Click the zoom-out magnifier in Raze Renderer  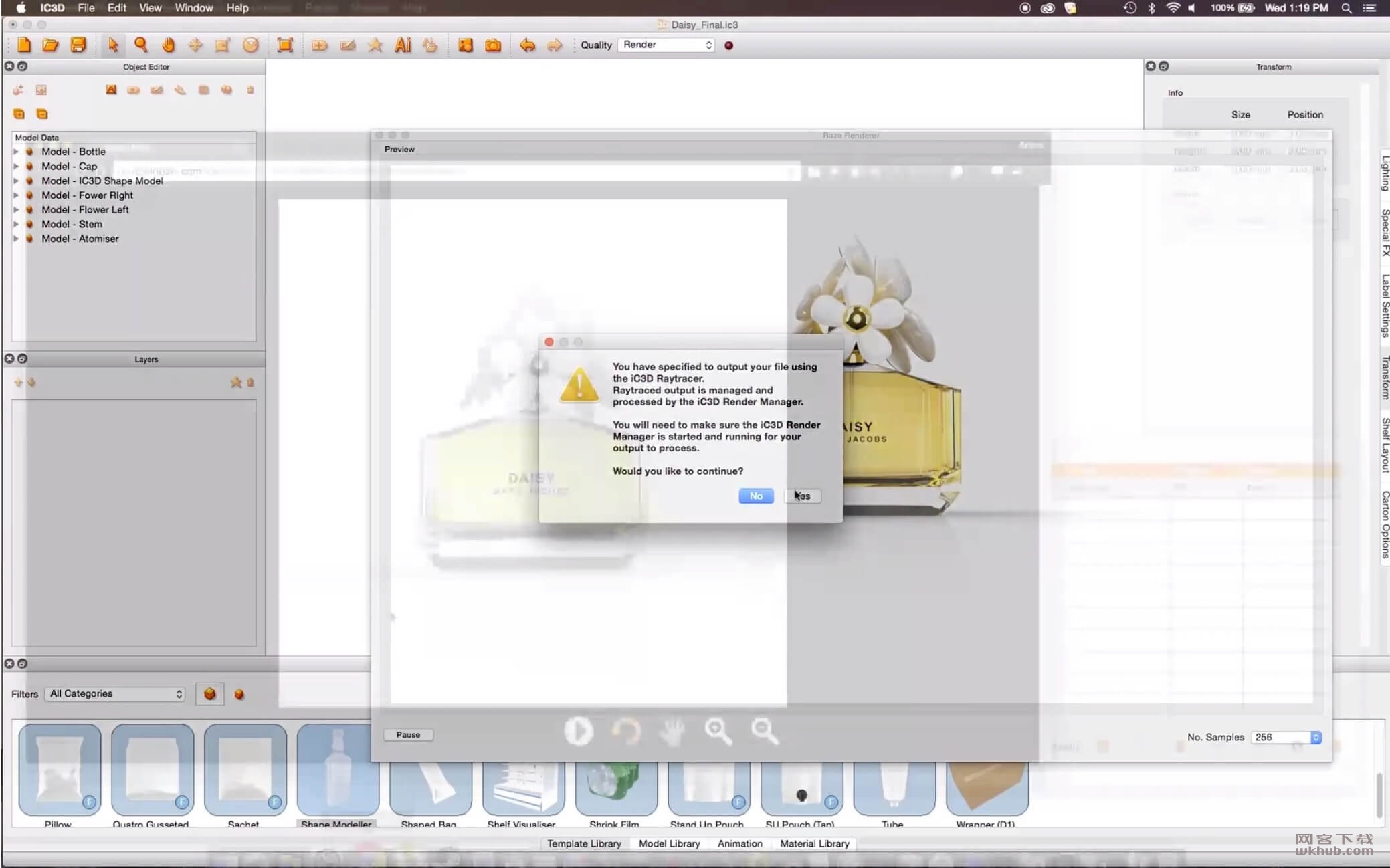tap(765, 732)
